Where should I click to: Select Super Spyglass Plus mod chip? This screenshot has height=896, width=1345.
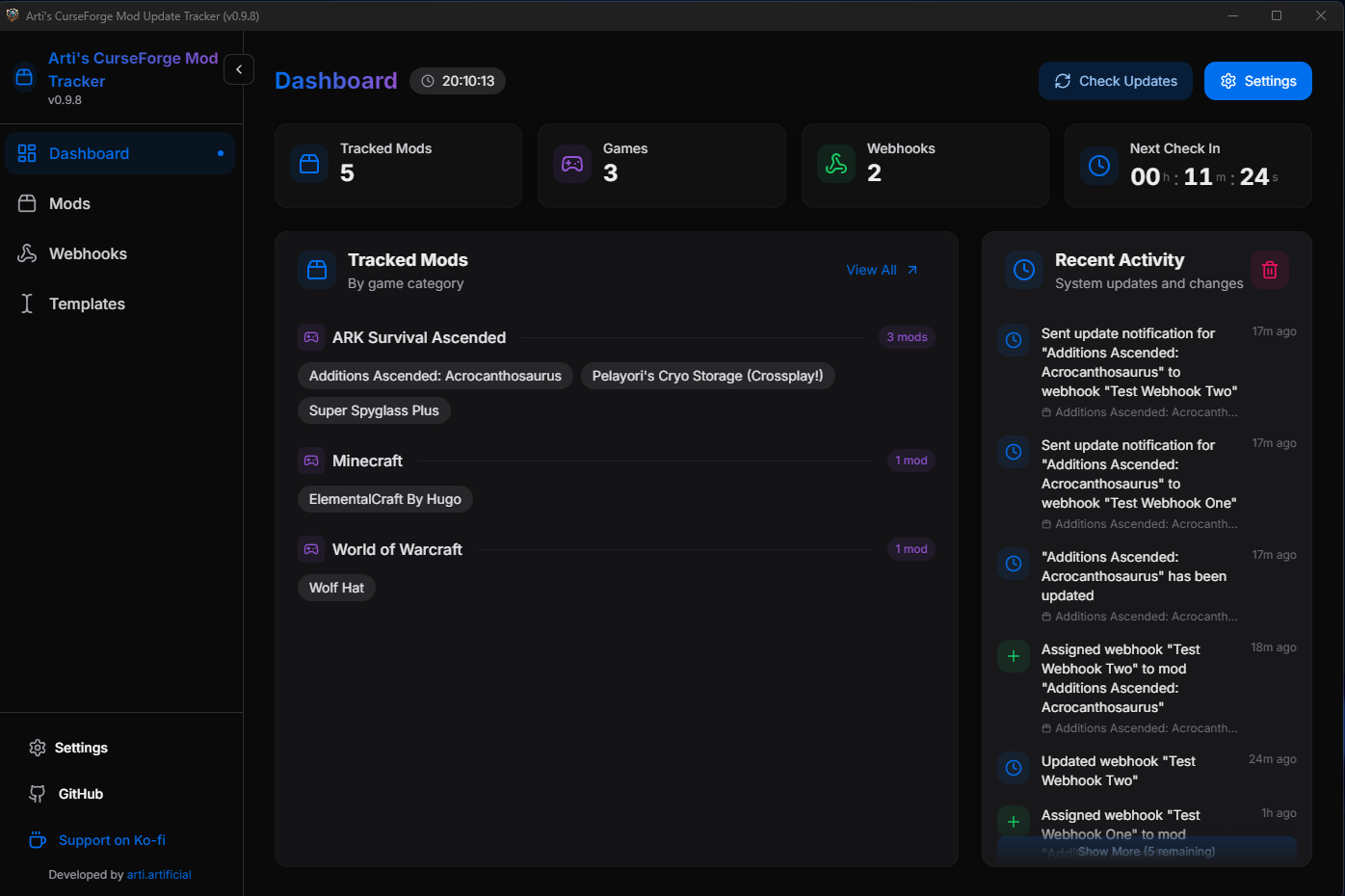coord(374,410)
